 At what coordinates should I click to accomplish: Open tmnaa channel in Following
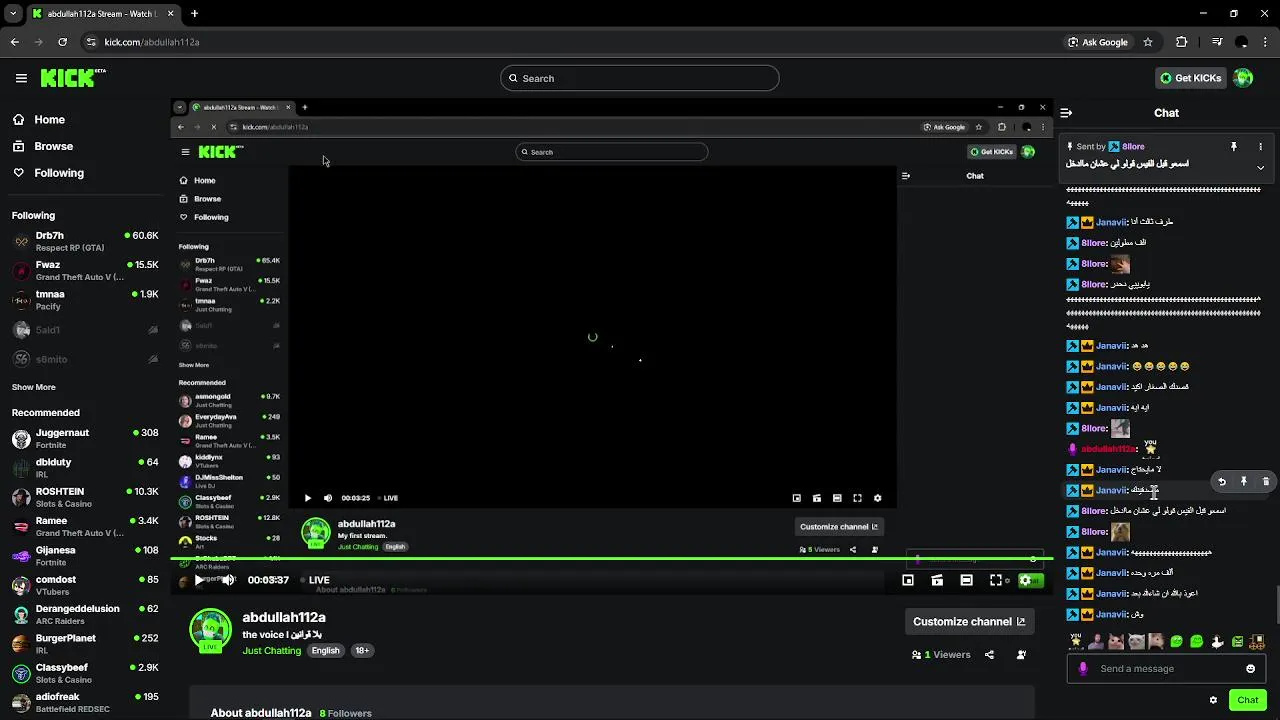[85, 300]
